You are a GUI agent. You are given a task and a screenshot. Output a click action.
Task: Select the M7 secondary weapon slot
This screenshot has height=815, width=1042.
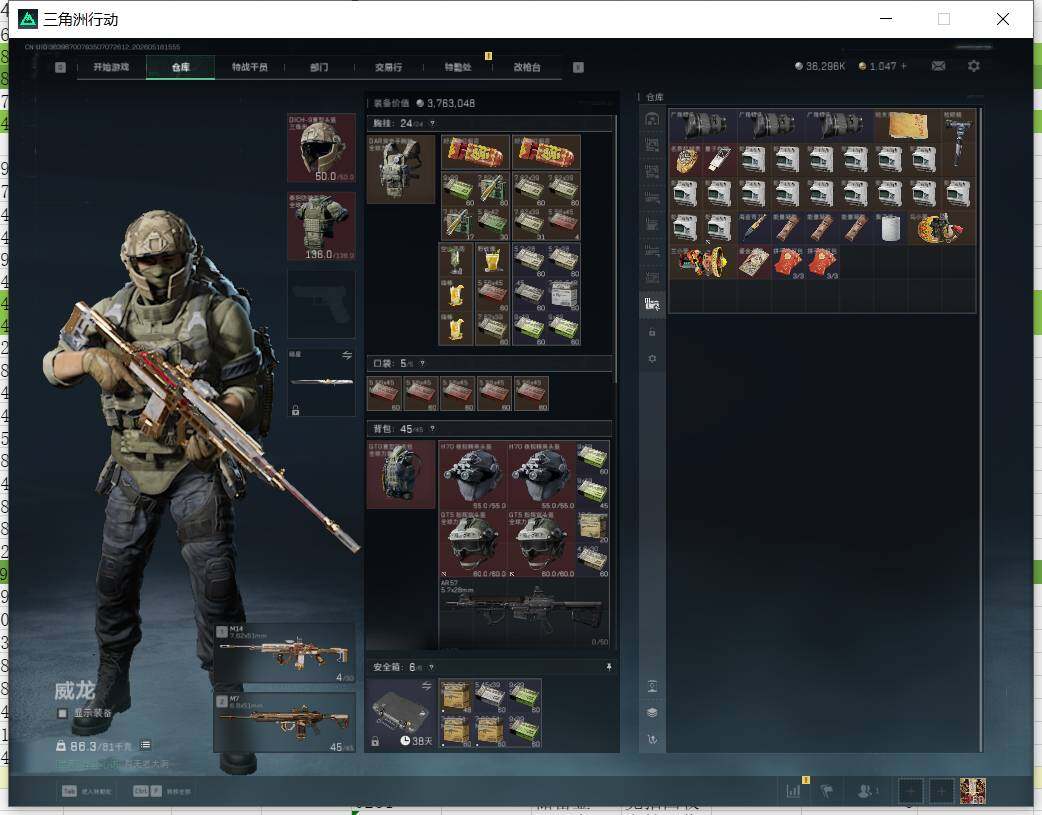point(284,723)
